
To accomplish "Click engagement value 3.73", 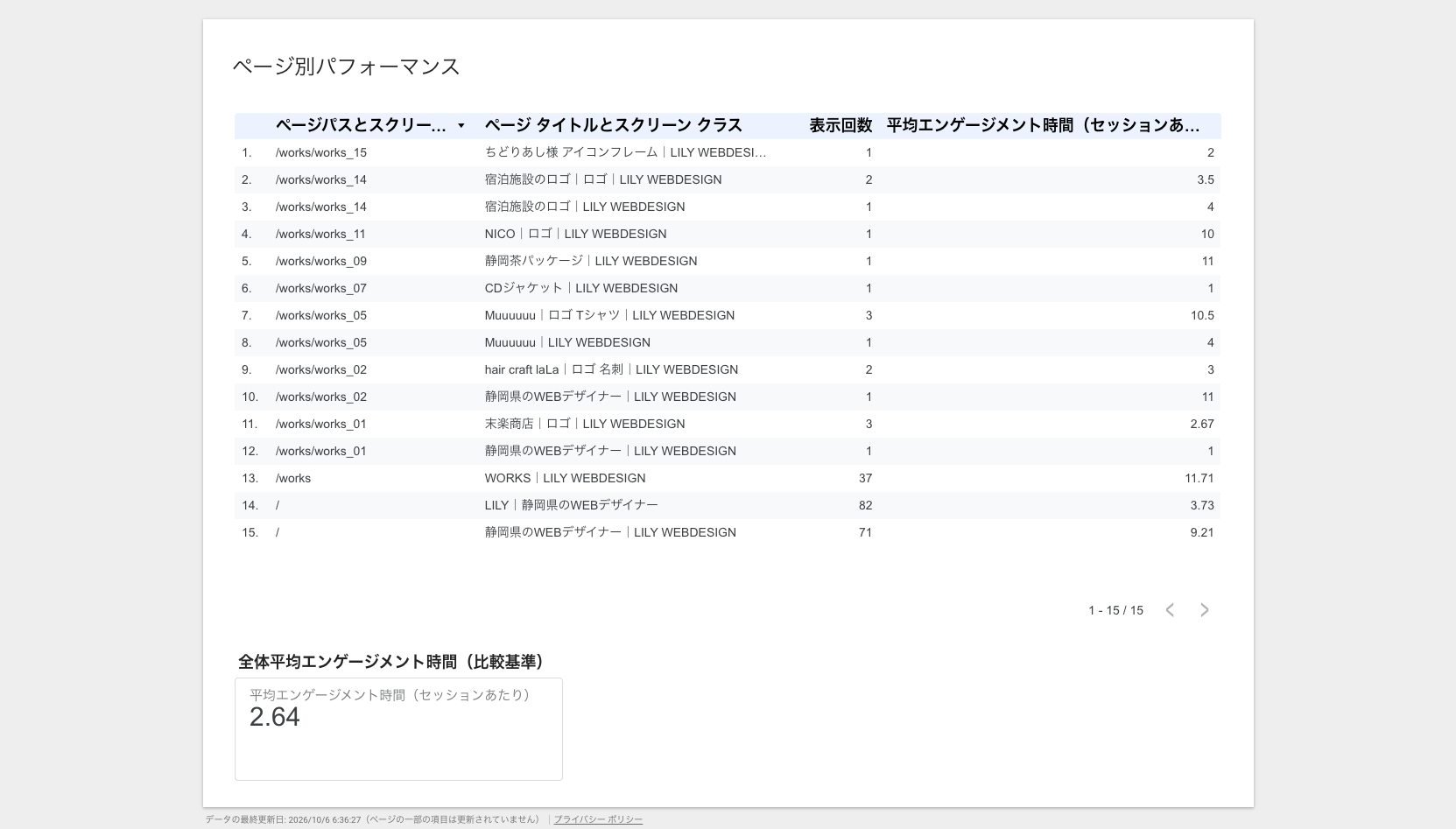I will point(1202,505).
